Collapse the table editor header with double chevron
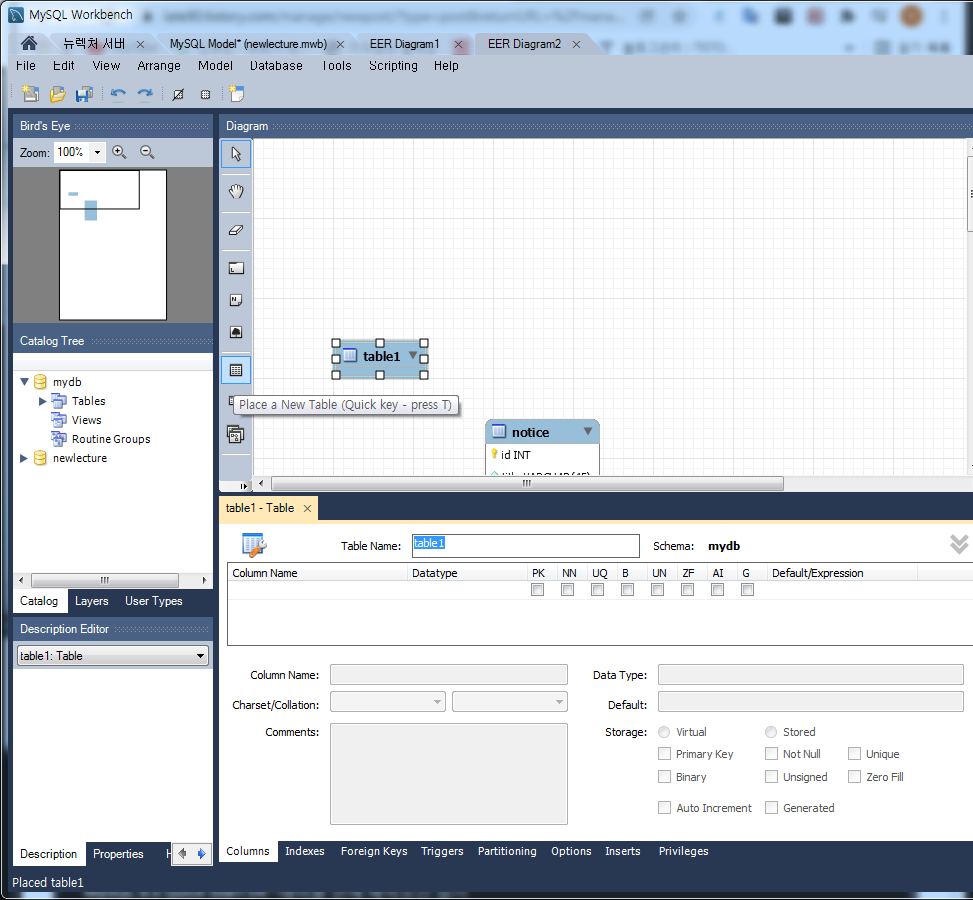Image resolution: width=973 pixels, height=900 pixels. click(959, 544)
